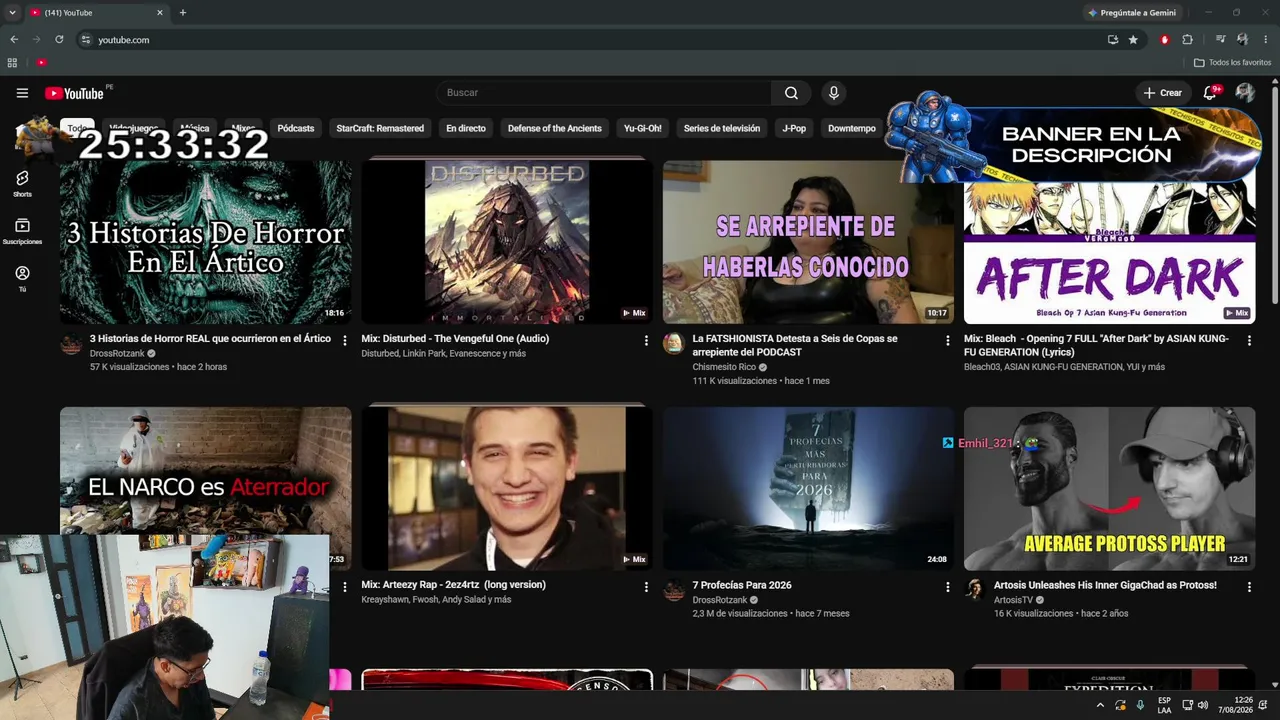1280x720 pixels.
Task: Select the J-Pop filter chip
Action: pyautogui.click(x=794, y=128)
